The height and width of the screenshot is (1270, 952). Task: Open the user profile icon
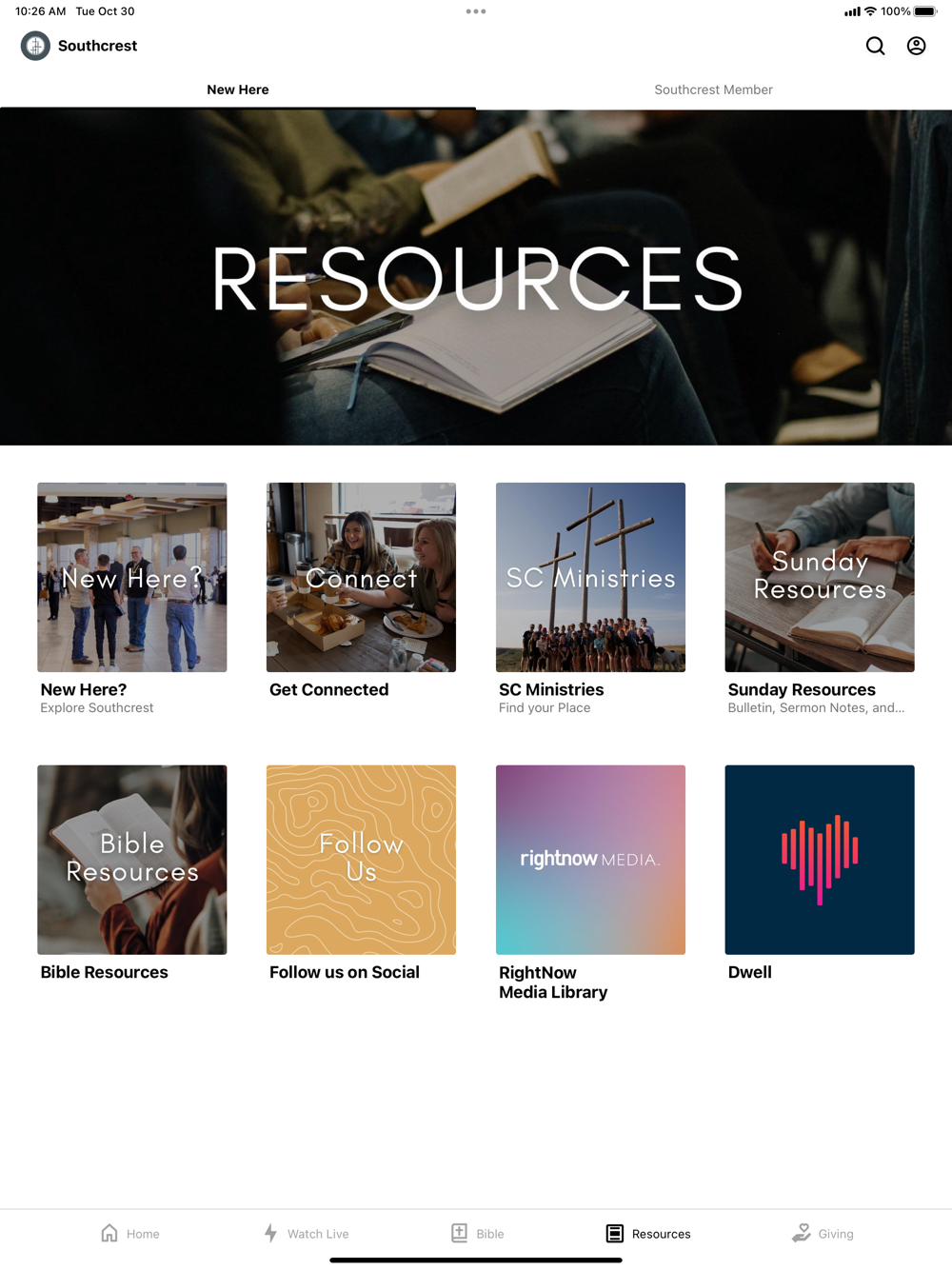point(916,46)
